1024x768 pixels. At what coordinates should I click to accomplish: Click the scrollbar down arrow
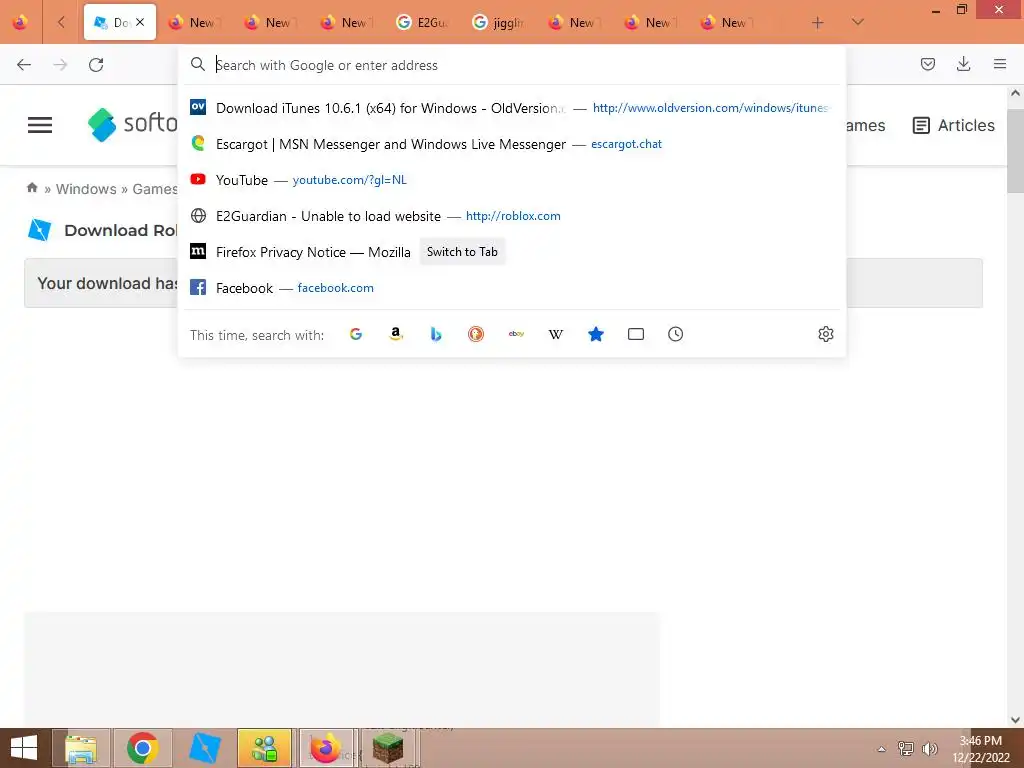click(1015, 720)
